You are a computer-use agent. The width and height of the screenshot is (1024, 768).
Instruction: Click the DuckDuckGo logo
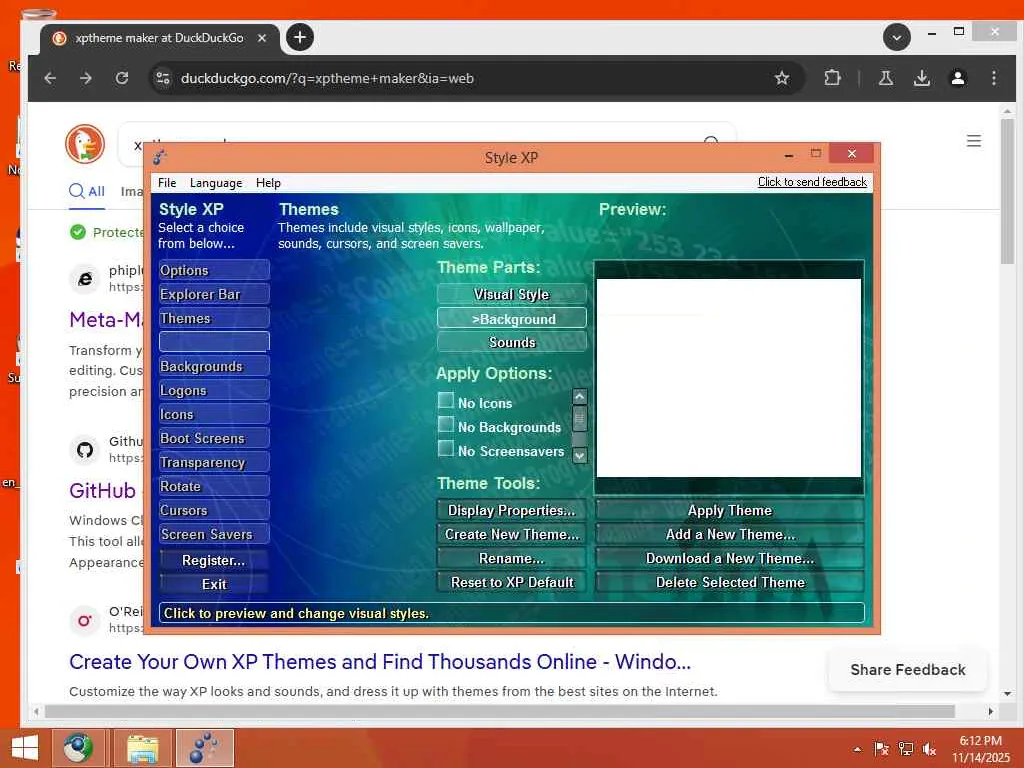pos(85,144)
